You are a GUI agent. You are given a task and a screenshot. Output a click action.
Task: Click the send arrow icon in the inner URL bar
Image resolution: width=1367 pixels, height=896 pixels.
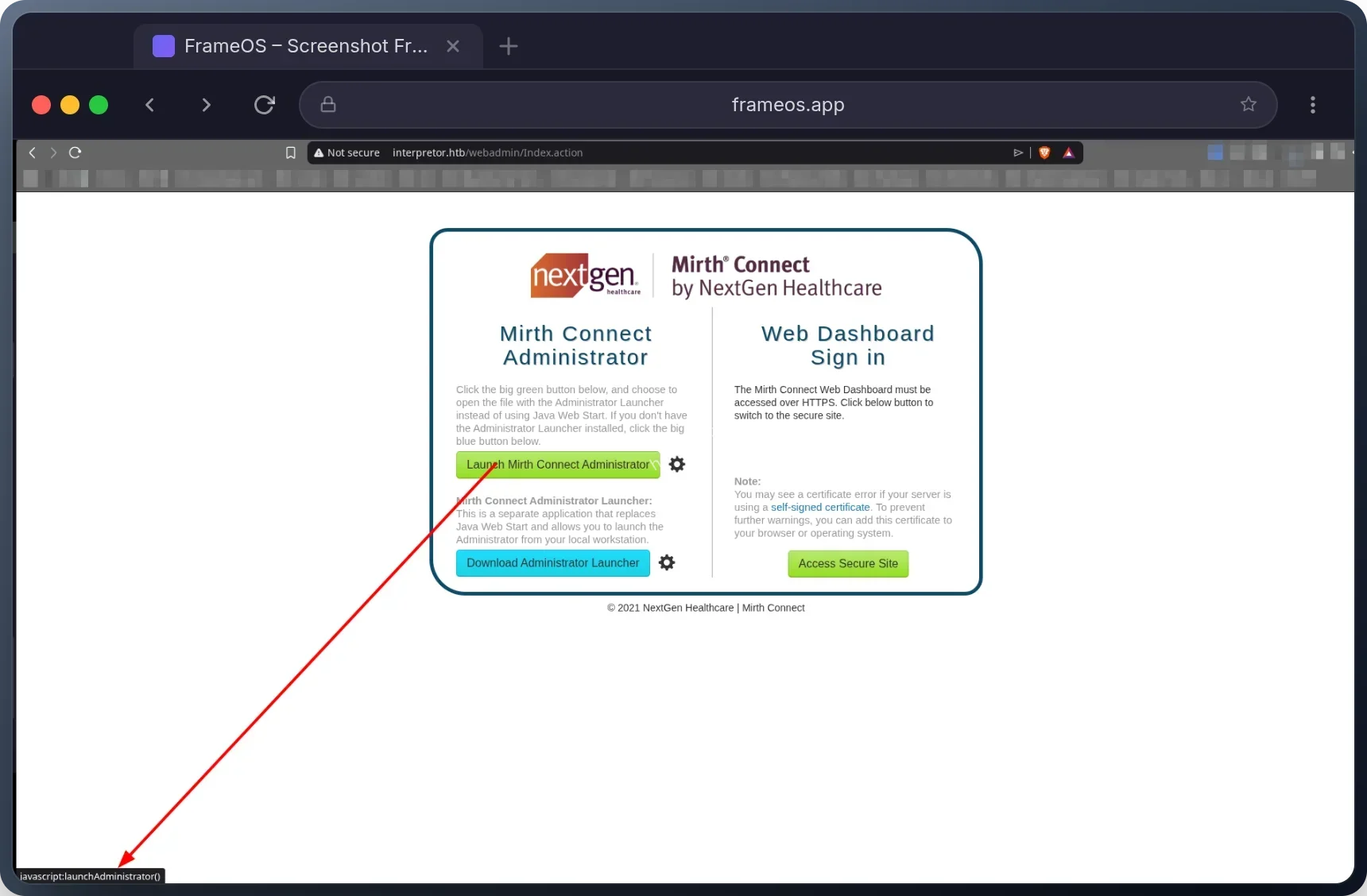pos(1018,153)
